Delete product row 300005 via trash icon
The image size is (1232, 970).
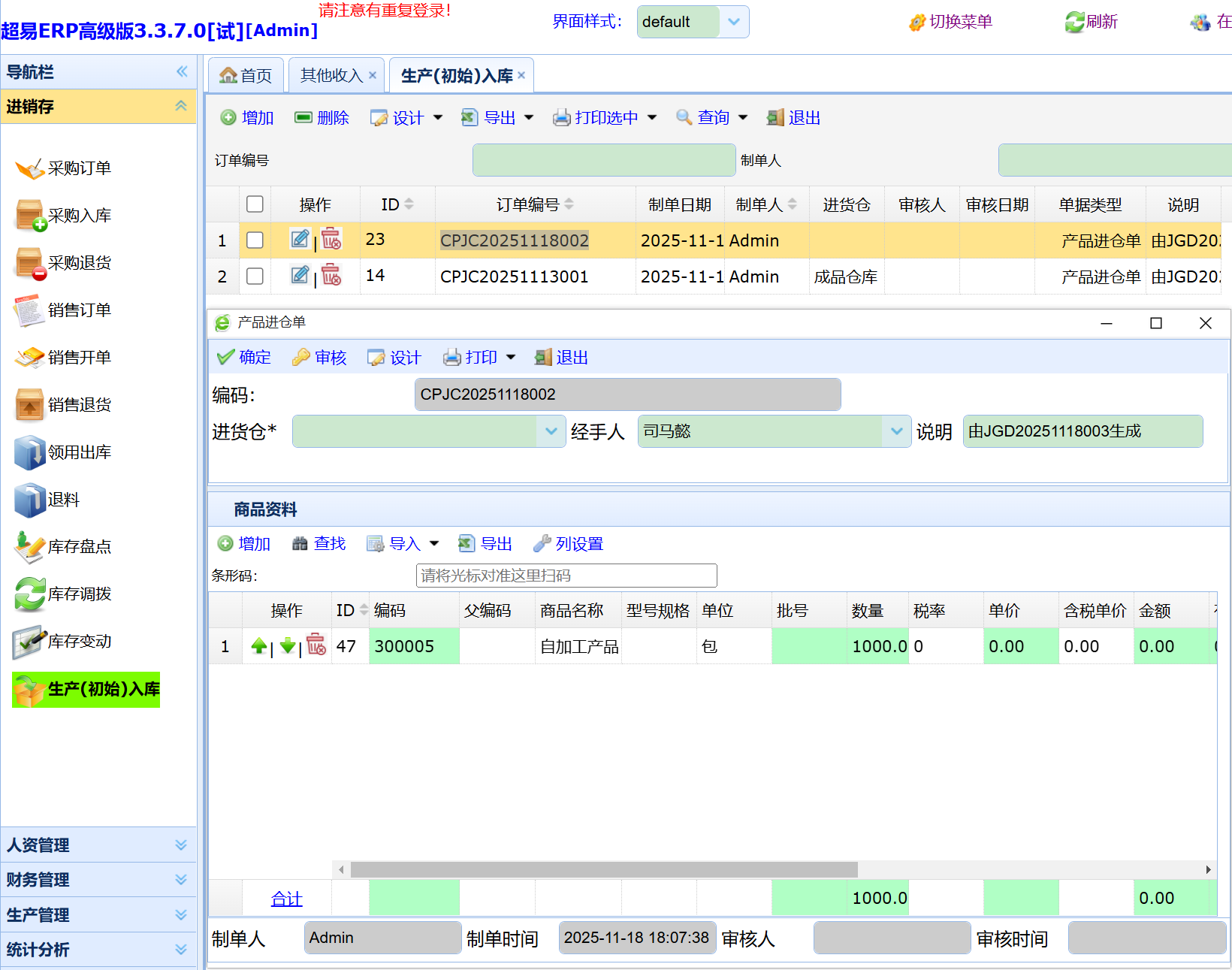tap(317, 645)
